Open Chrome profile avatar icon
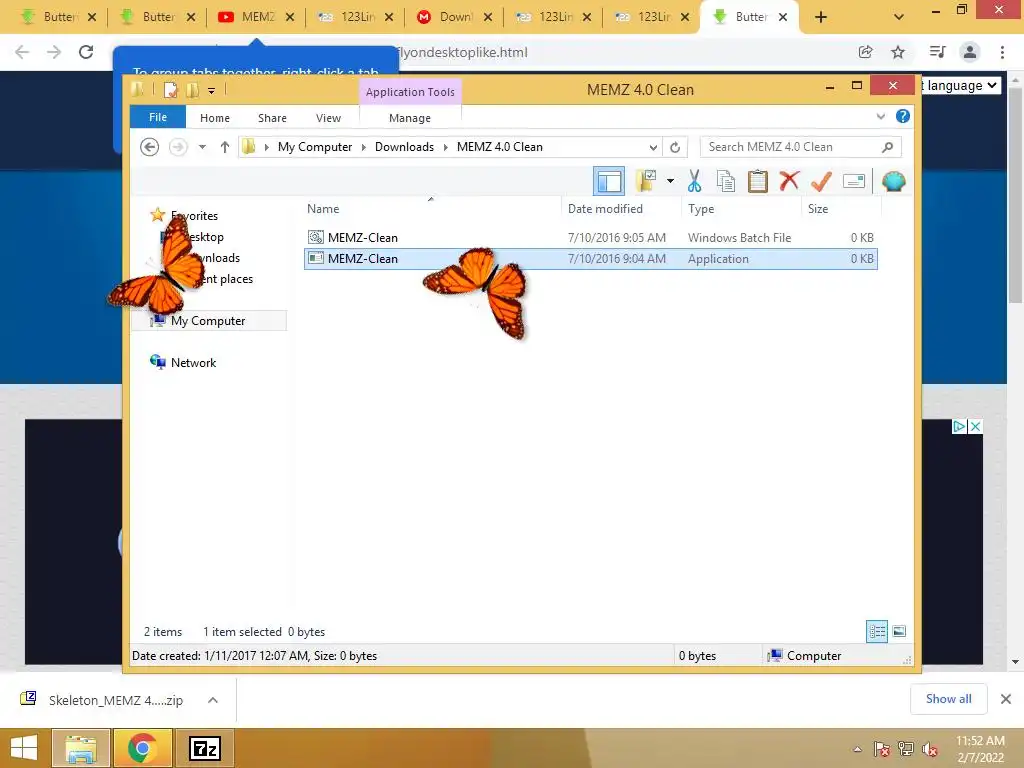 click(970, 52)
